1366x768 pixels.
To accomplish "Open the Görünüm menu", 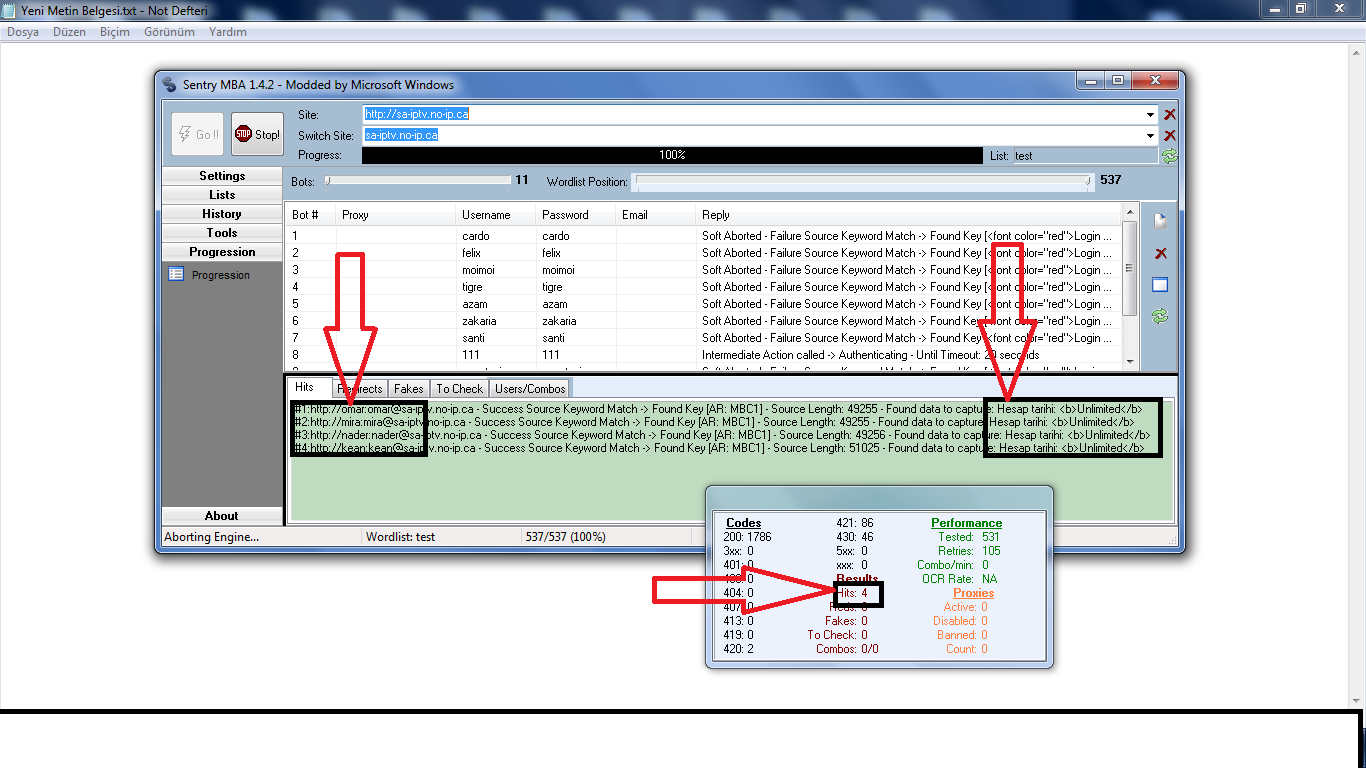I will pyautogui.click(x=169, y=32).
